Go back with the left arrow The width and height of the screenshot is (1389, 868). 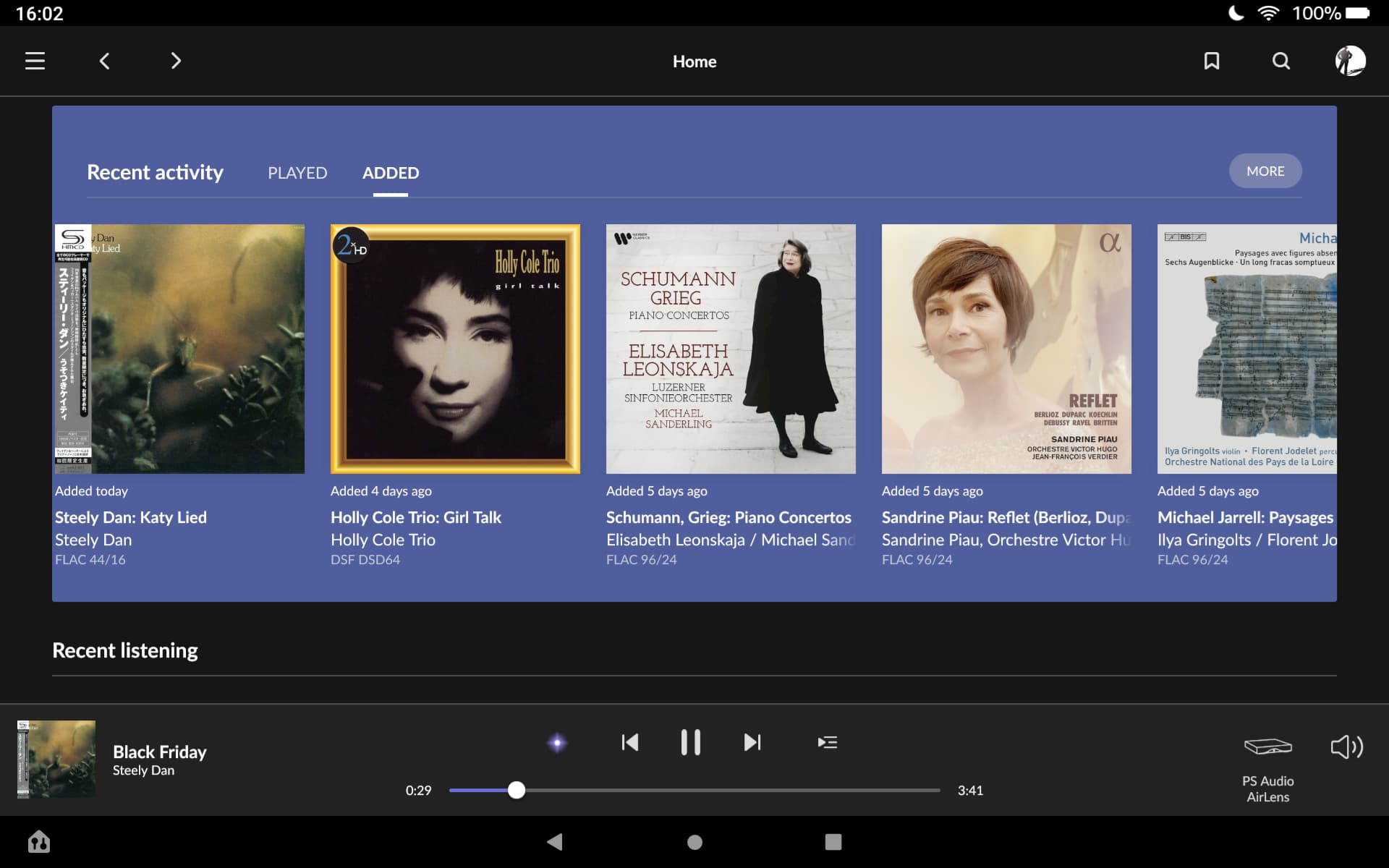coord(105,61)
